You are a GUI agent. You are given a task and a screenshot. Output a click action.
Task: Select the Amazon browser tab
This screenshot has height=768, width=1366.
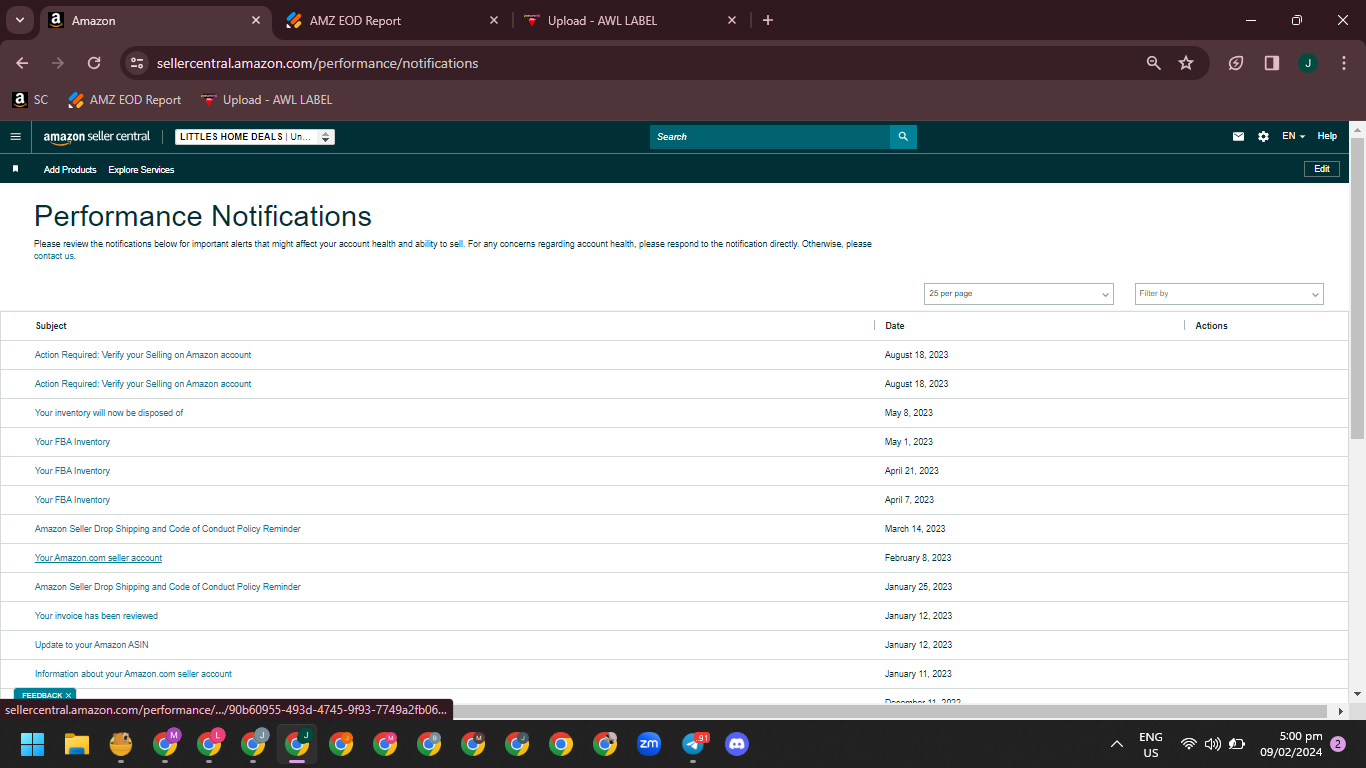click(155, 20)
